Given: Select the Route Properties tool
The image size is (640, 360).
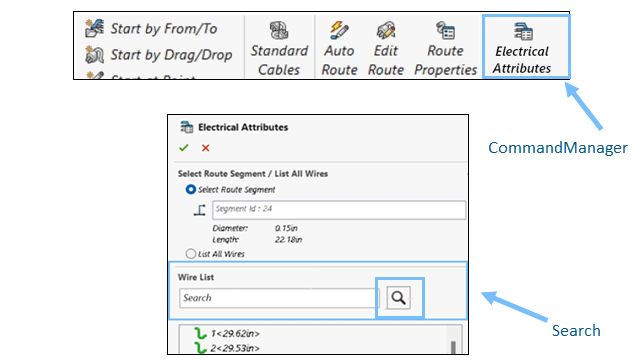Looking at the screenshot, I should pyautogui.click(x=445, y=48).
